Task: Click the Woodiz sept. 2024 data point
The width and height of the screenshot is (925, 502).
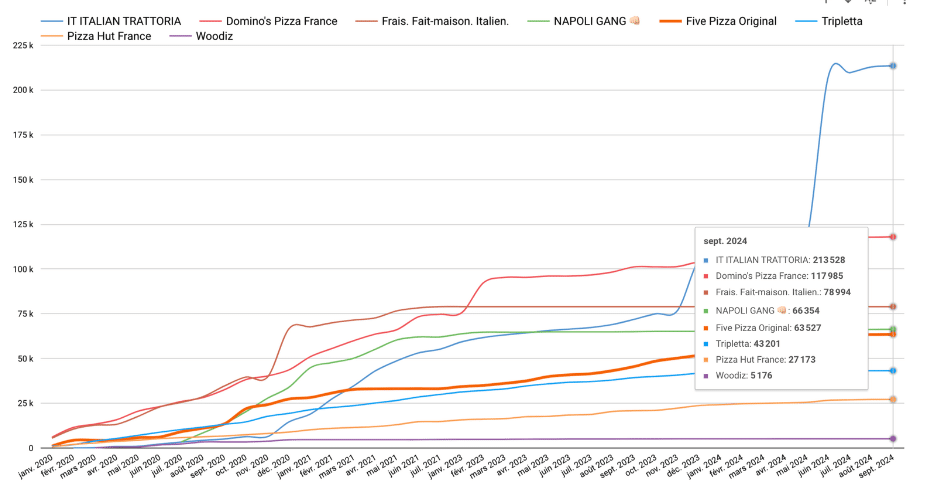Action: coord(893,439)
